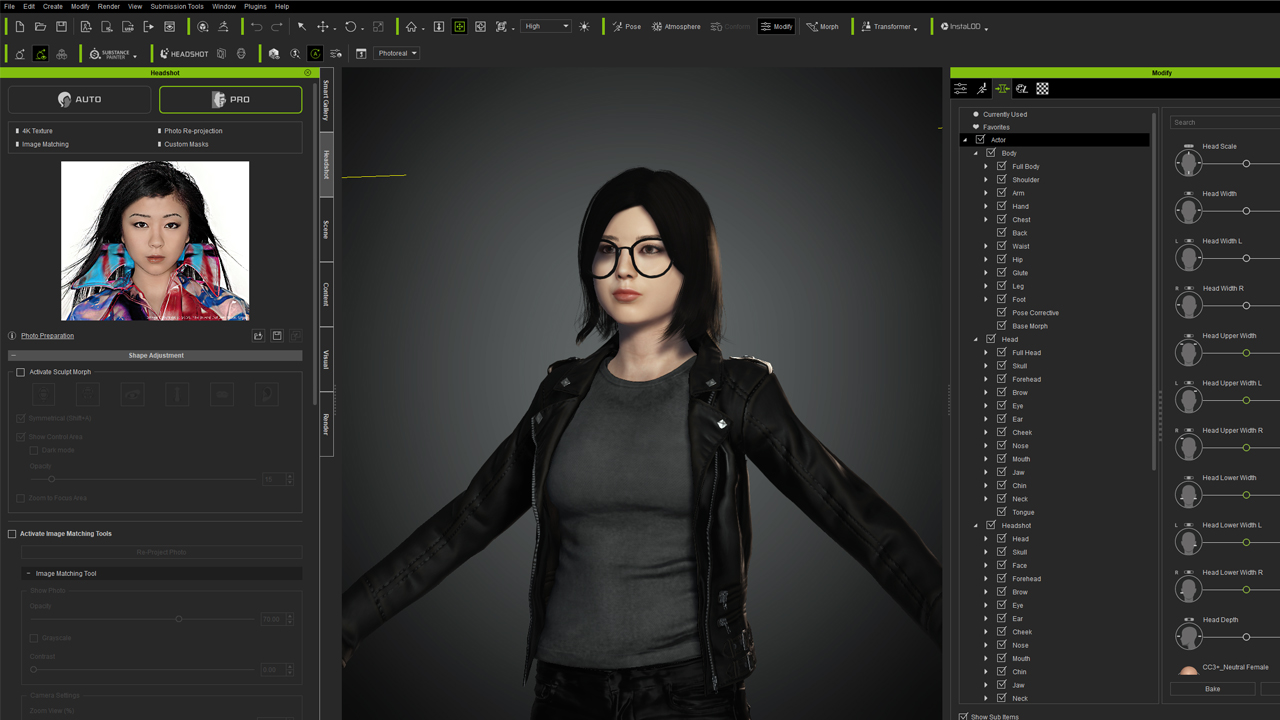
Task: Click the Head Width morph icon
Action: (x=1188, y=208)
